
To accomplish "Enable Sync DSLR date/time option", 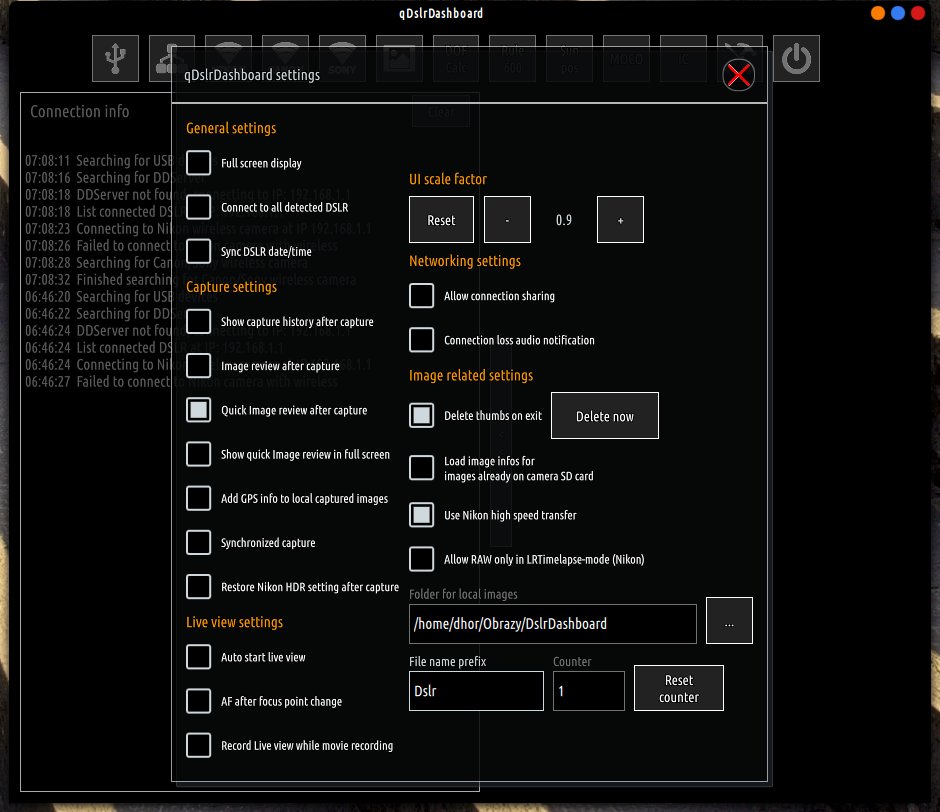I will tap(198, 251).
